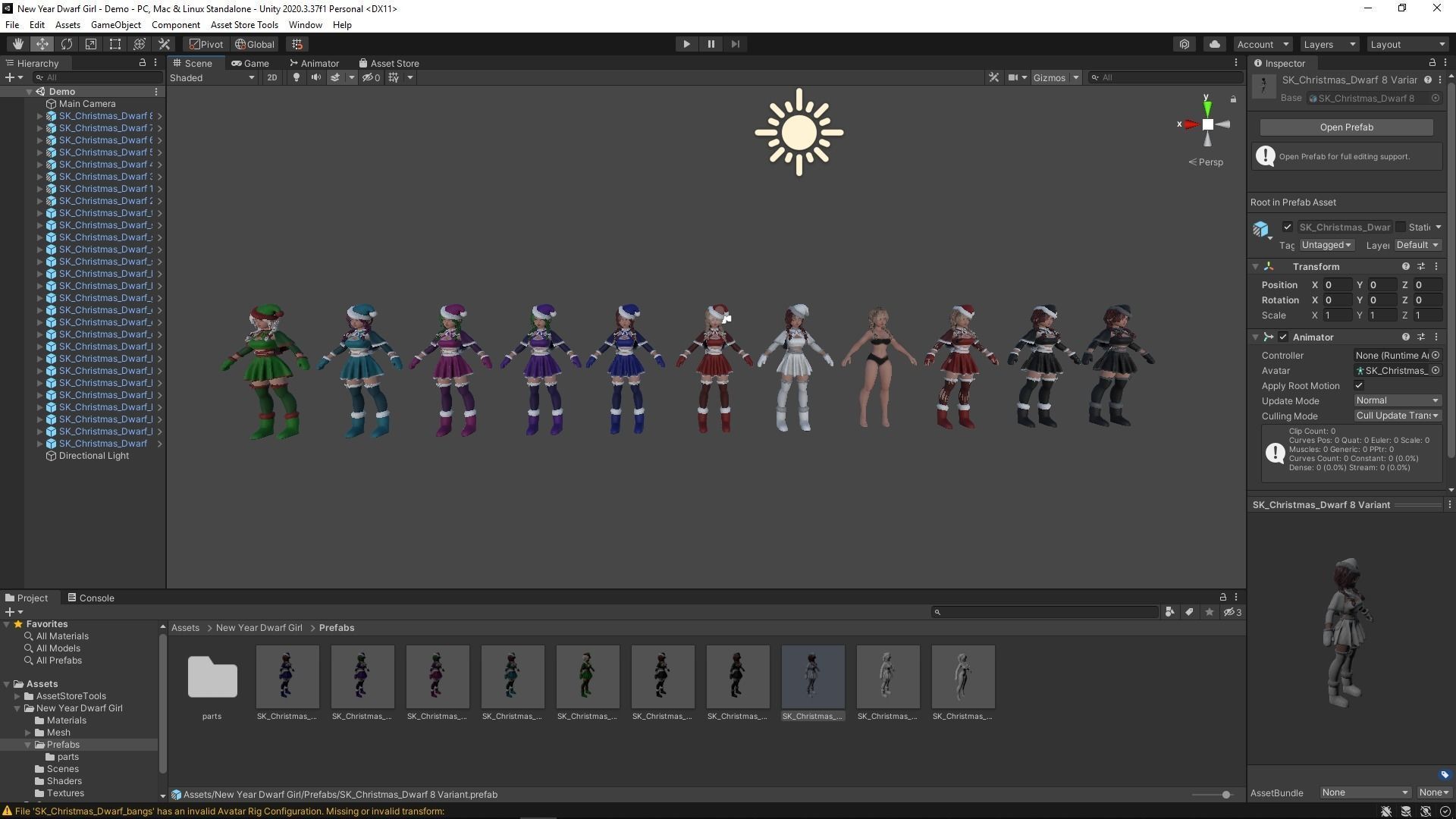Switch to the Animator tab

314,63
